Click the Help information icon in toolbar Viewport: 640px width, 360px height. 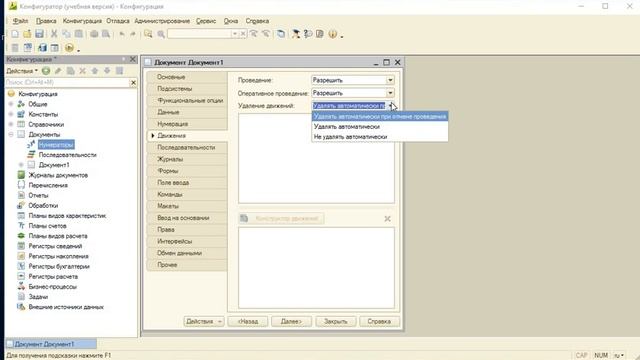pyautogui.click(x=333, y=34)
